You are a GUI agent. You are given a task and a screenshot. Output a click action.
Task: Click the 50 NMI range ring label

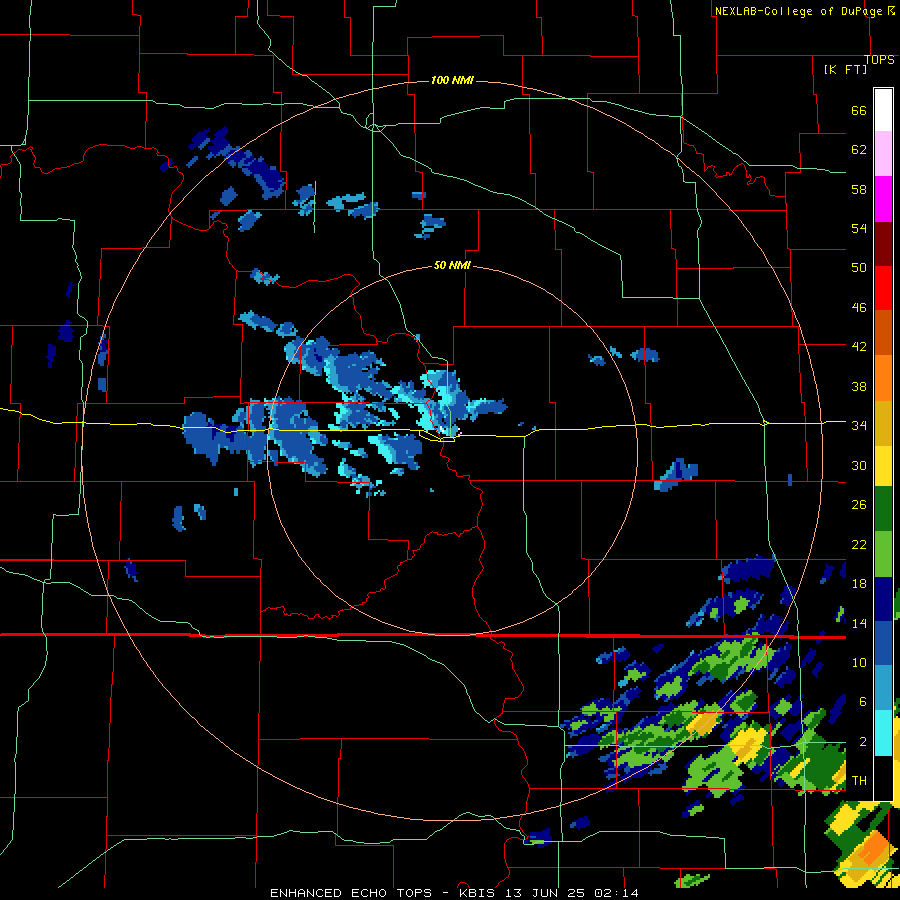point(452,265)
